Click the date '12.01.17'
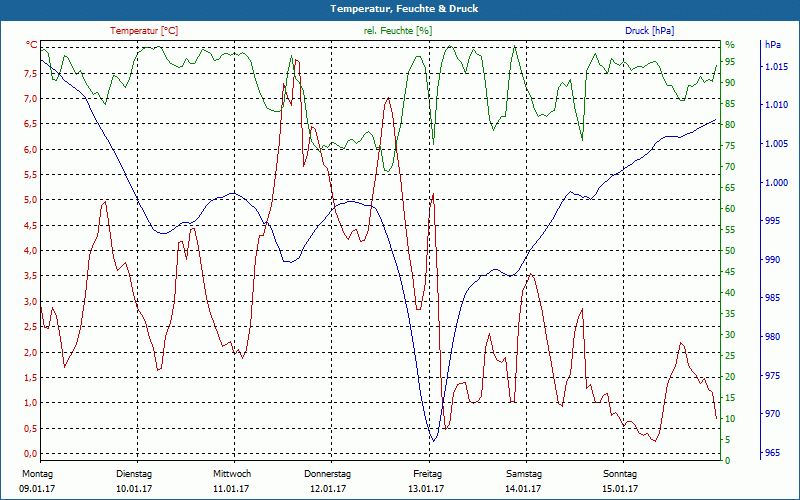Screen dimensions: 800x500 pyautogui.click(x=328, y=489)
